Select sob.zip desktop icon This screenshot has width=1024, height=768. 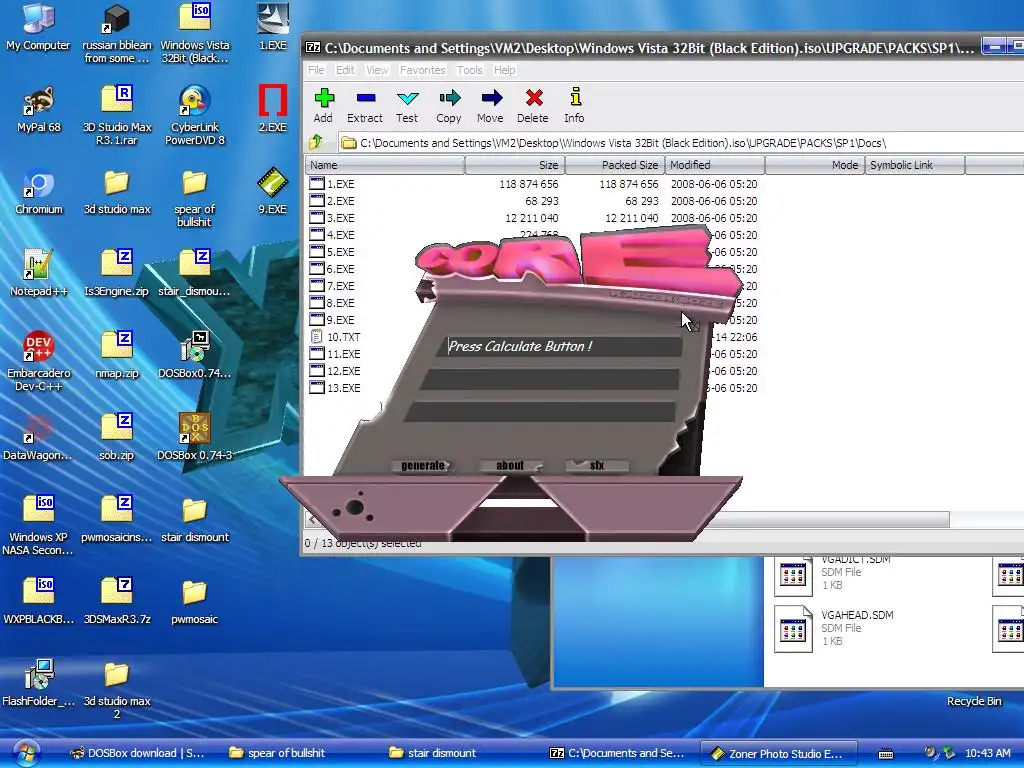[x=117, y=436]
